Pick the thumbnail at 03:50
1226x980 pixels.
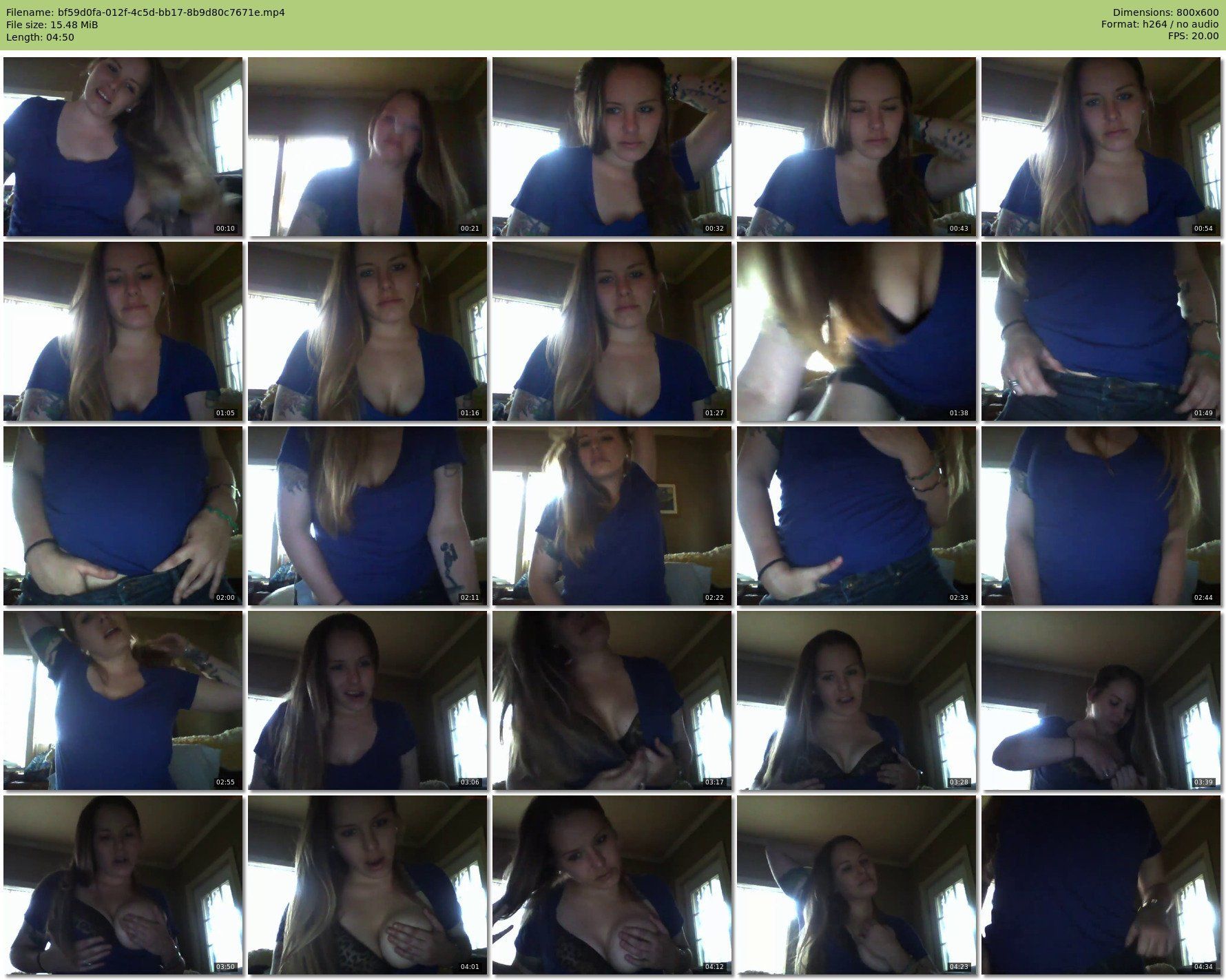tap(123, 885)
